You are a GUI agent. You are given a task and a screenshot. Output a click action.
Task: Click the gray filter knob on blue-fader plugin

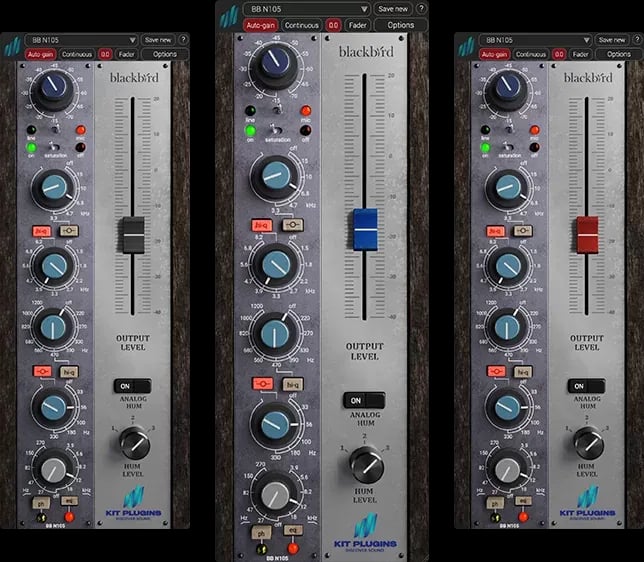point(275,494)
